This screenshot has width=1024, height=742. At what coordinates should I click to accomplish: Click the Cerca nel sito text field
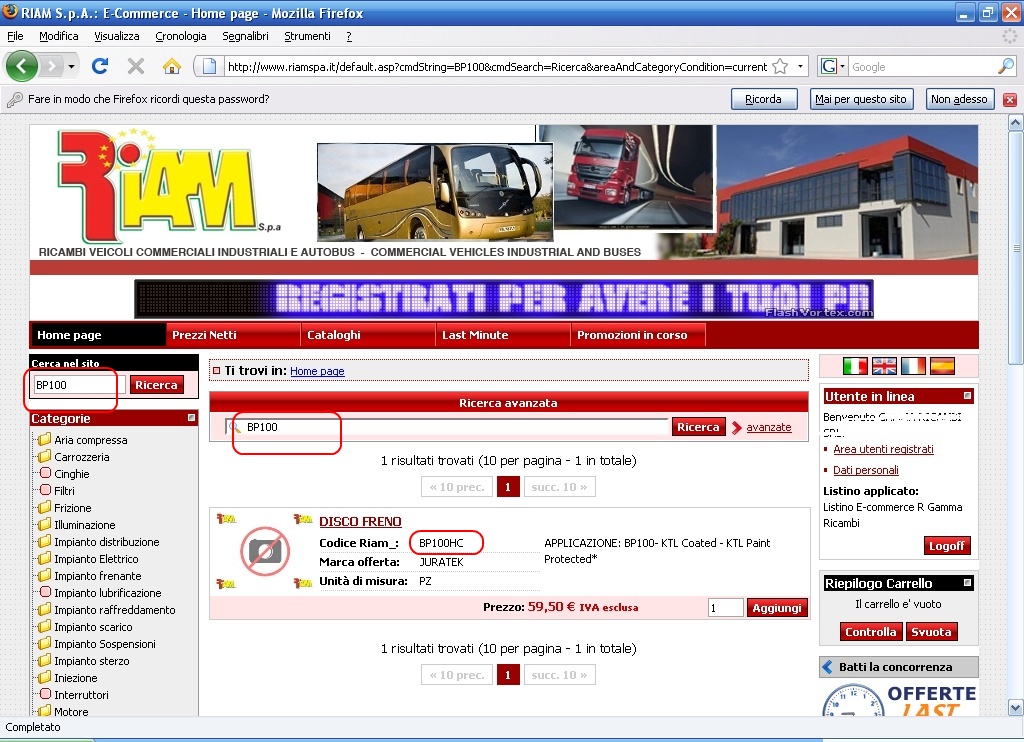click(x=78, y=385)
